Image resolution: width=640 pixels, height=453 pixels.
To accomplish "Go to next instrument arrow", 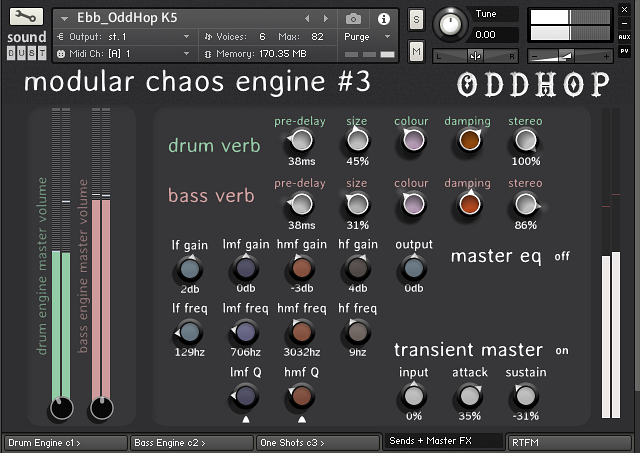I will pyautogui.click(x=326, y=18).
